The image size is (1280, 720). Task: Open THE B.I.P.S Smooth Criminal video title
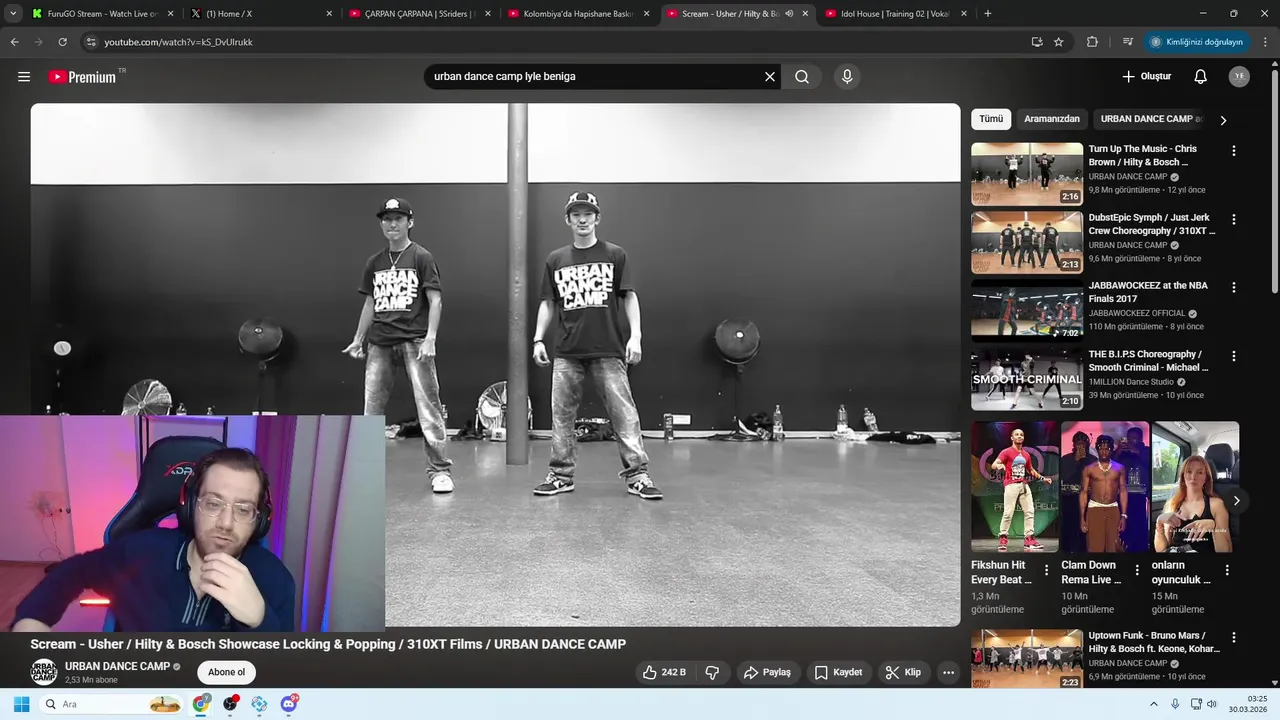pyautogui.click(x=1148, y=361)
